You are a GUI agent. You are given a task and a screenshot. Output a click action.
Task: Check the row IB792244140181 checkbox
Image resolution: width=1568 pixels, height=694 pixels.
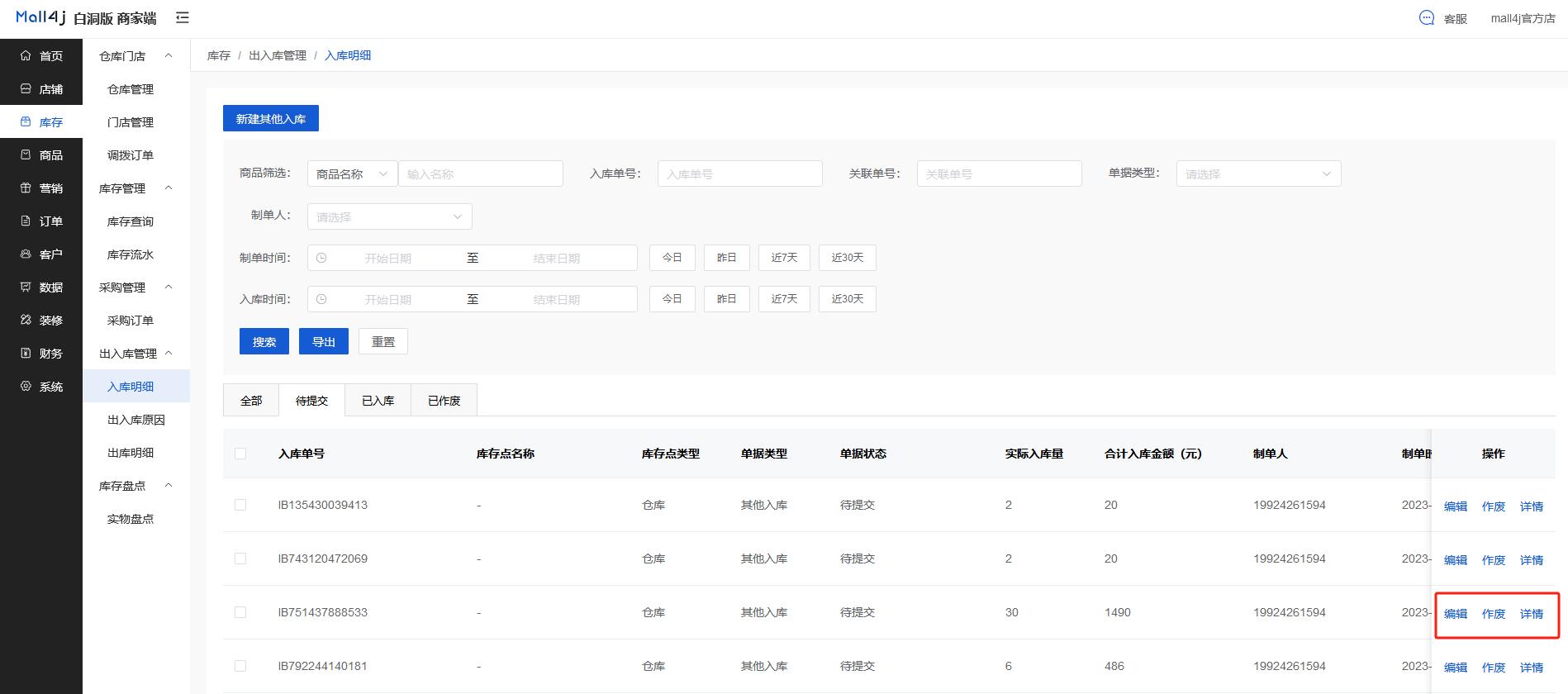tap(240, 666)
